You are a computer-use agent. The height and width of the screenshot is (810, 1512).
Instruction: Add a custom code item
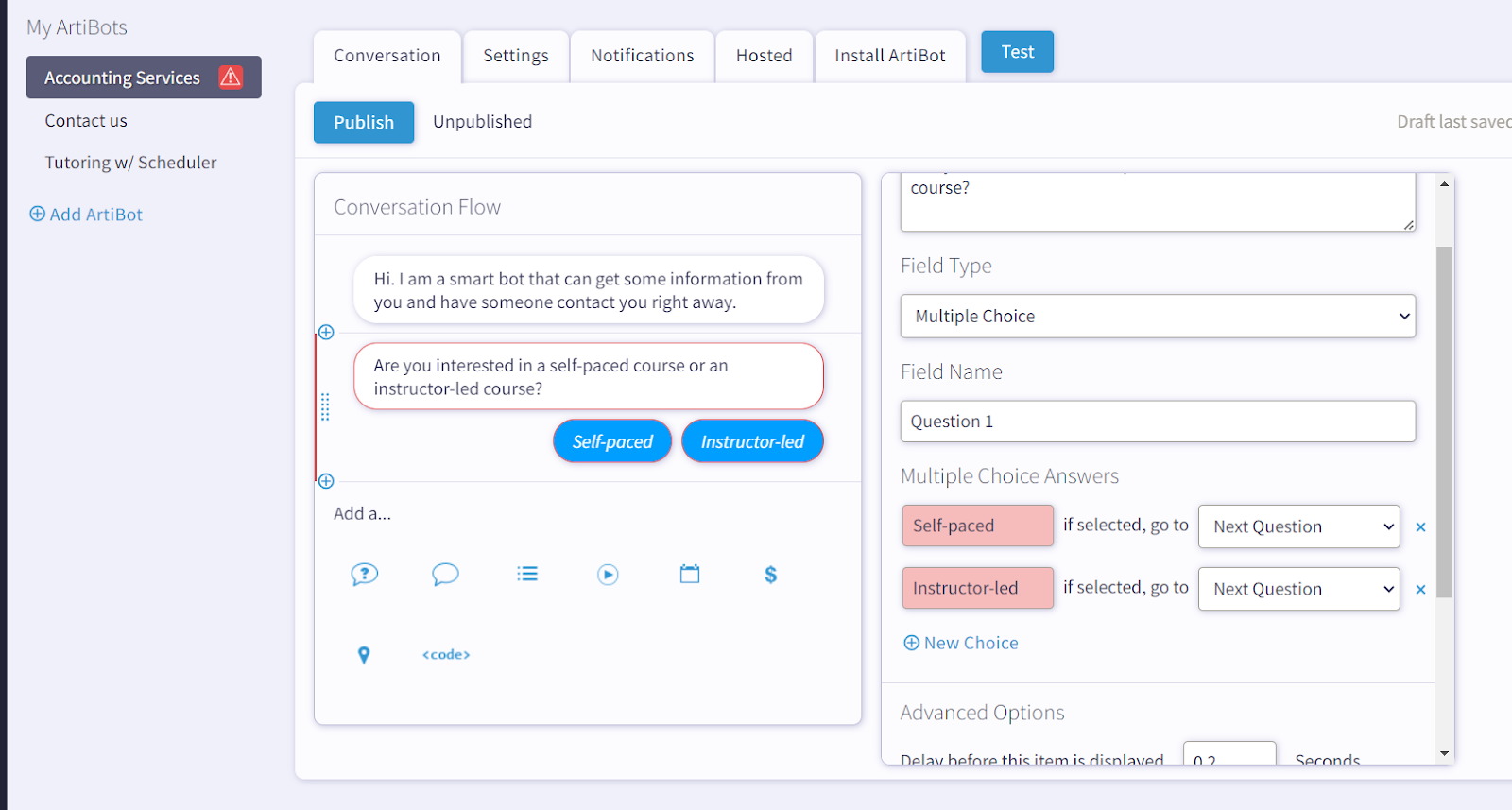tap(446, 655)
